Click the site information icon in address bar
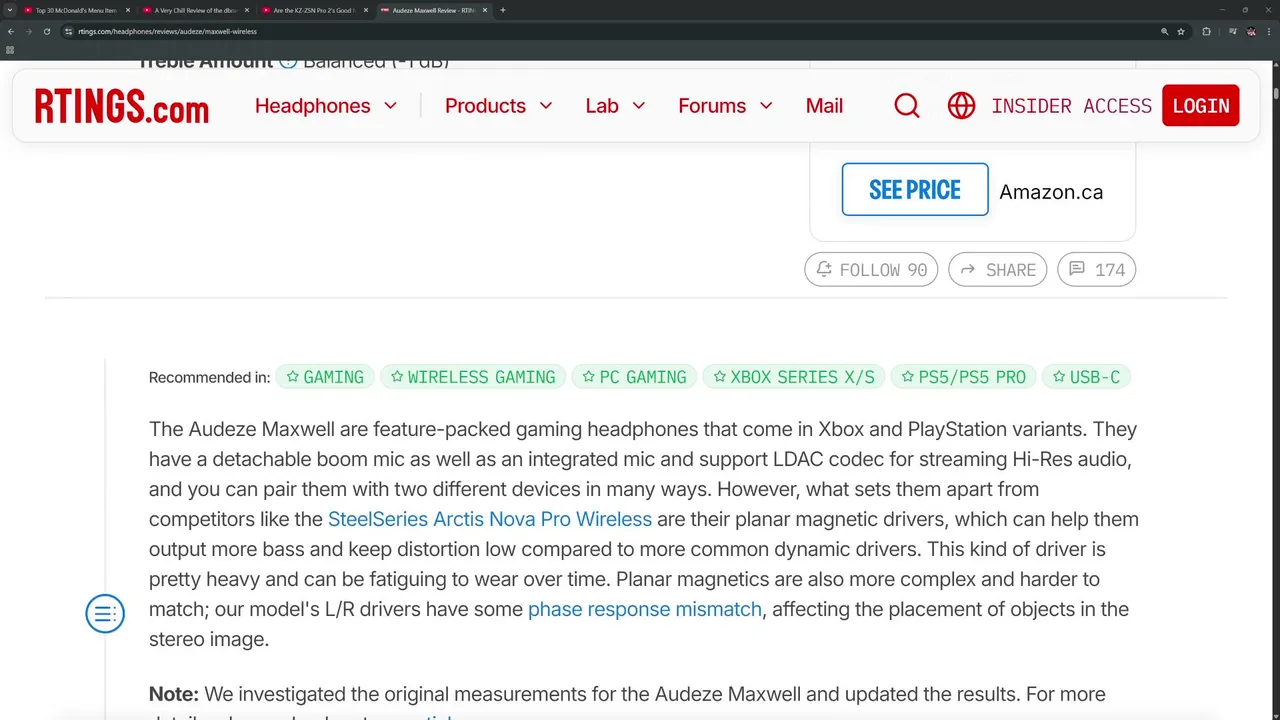The height and width of the screenshot is (720, 1280). [68, 31]
